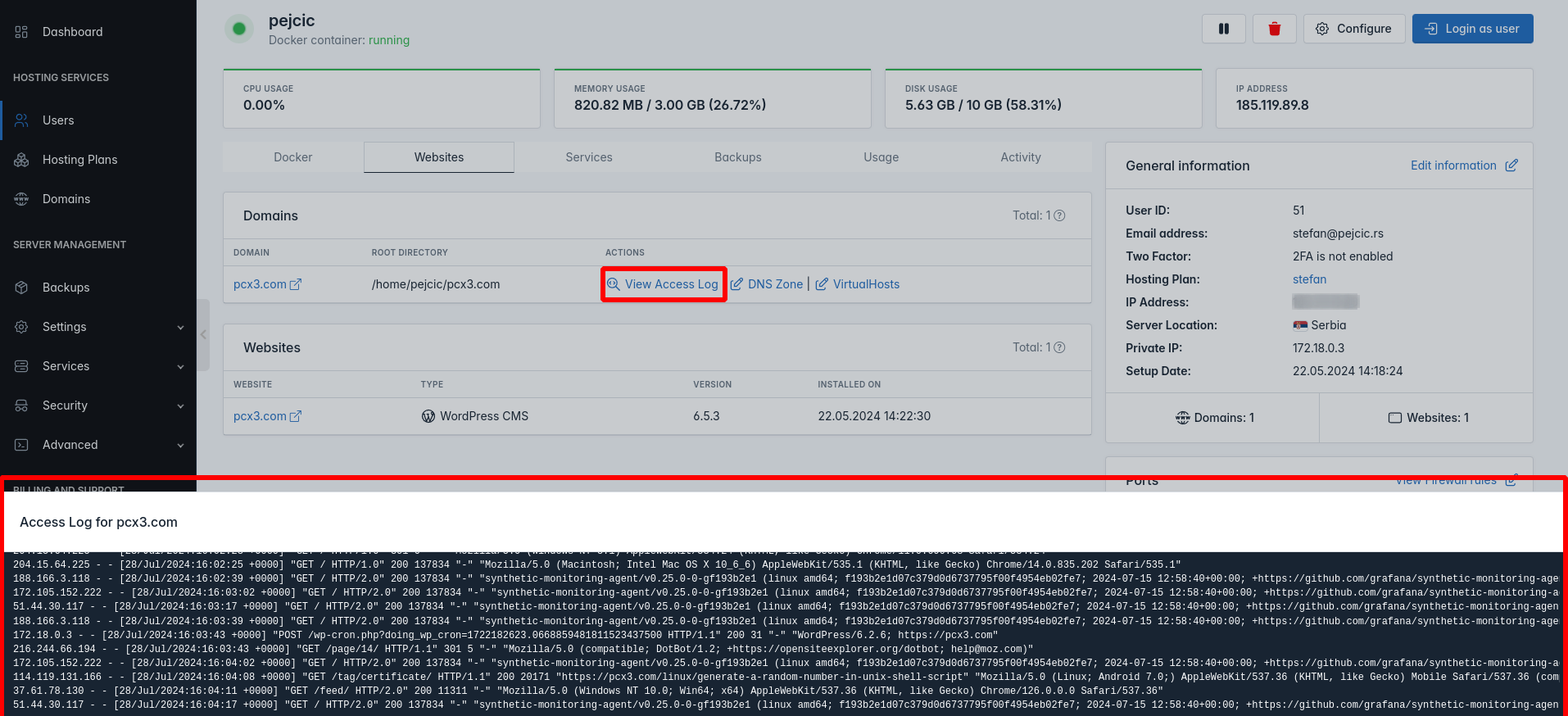This screenshot has height=716, width=1568.
Task: Open the DNS Zone link
Action: coord(776,284)
